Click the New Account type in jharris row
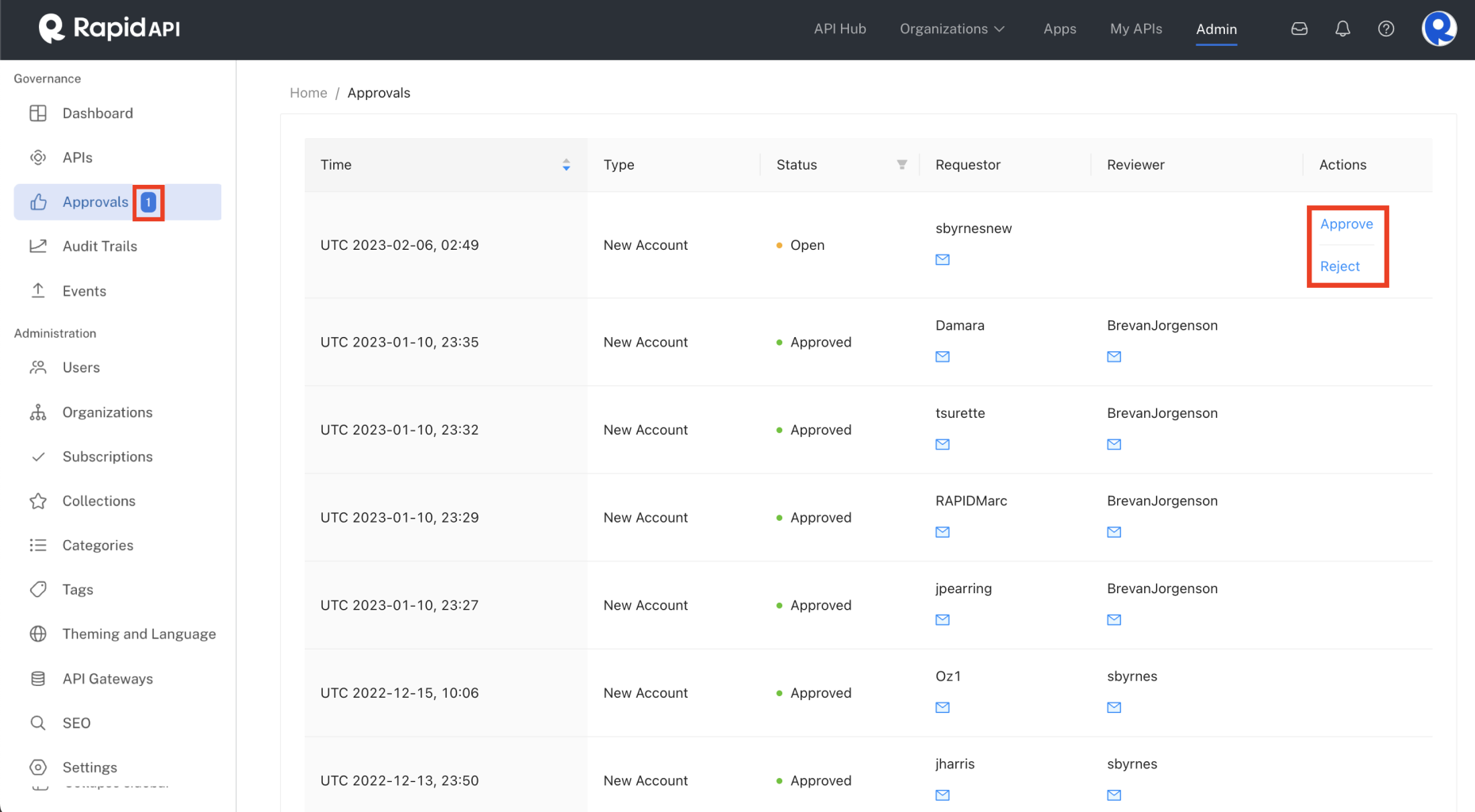The height and width of the screenshot is (812, 1475). 645,781
